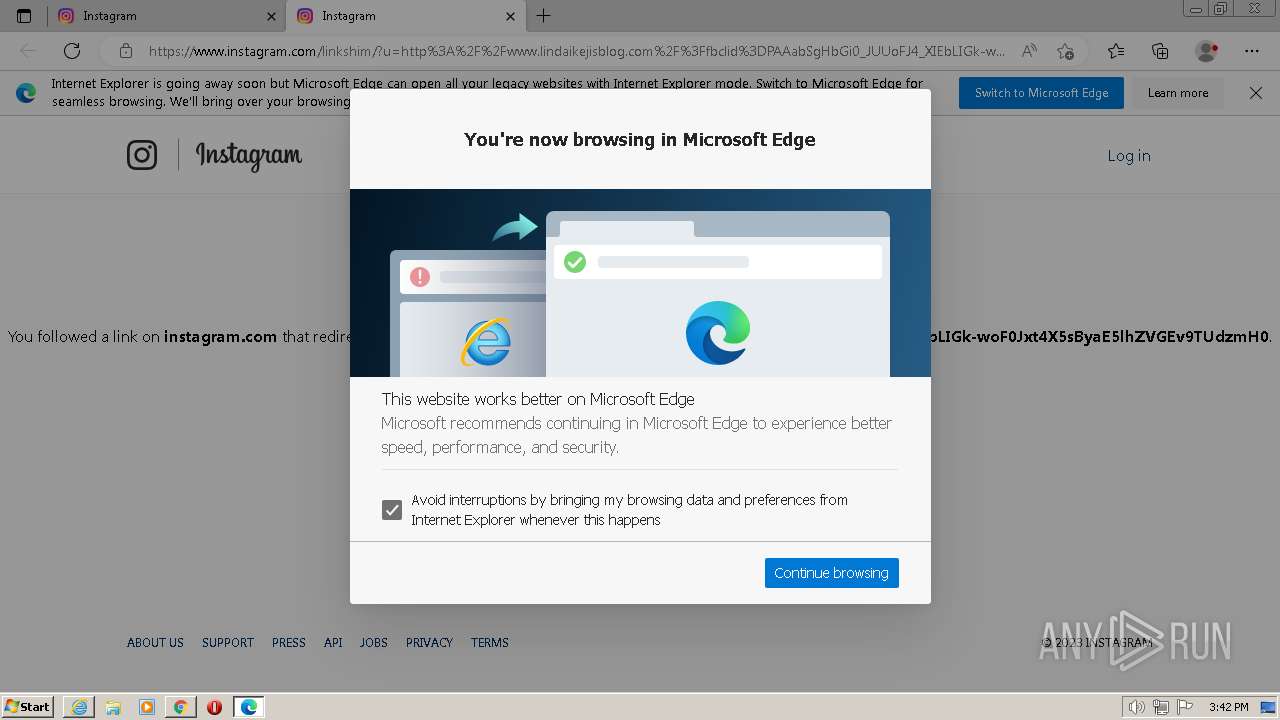Open media player from taskbar
1280x720 pixels.
pos(147,707)
